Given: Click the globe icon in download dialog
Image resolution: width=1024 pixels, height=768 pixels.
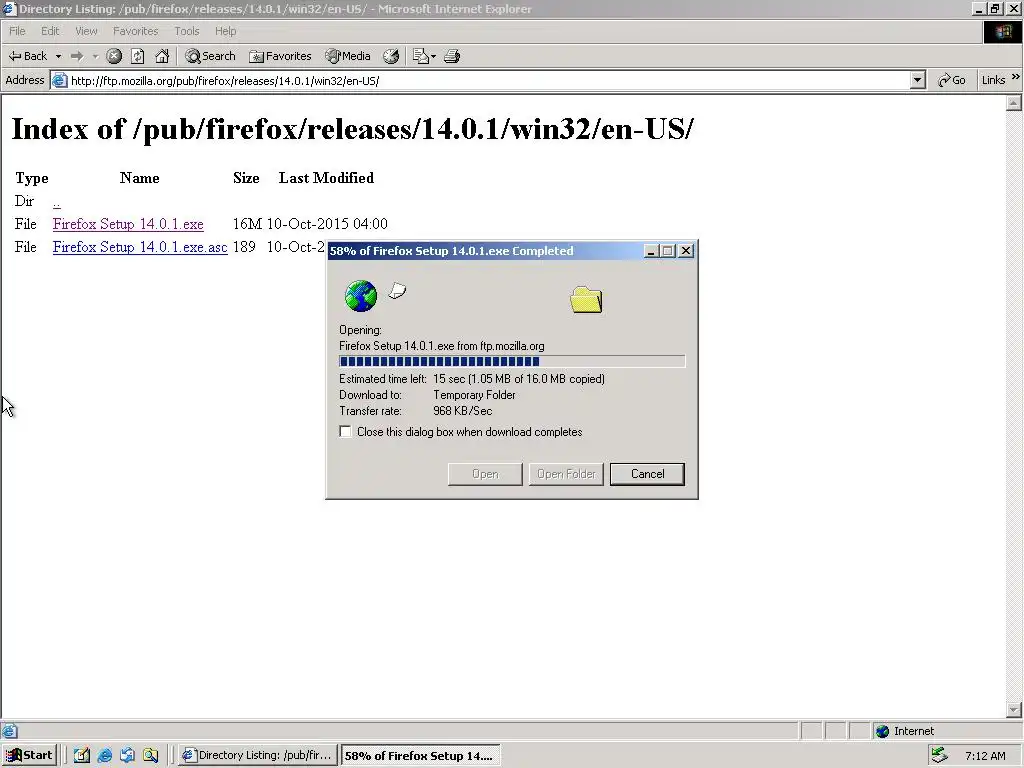Looking at the screenshot, I should 360,296.
